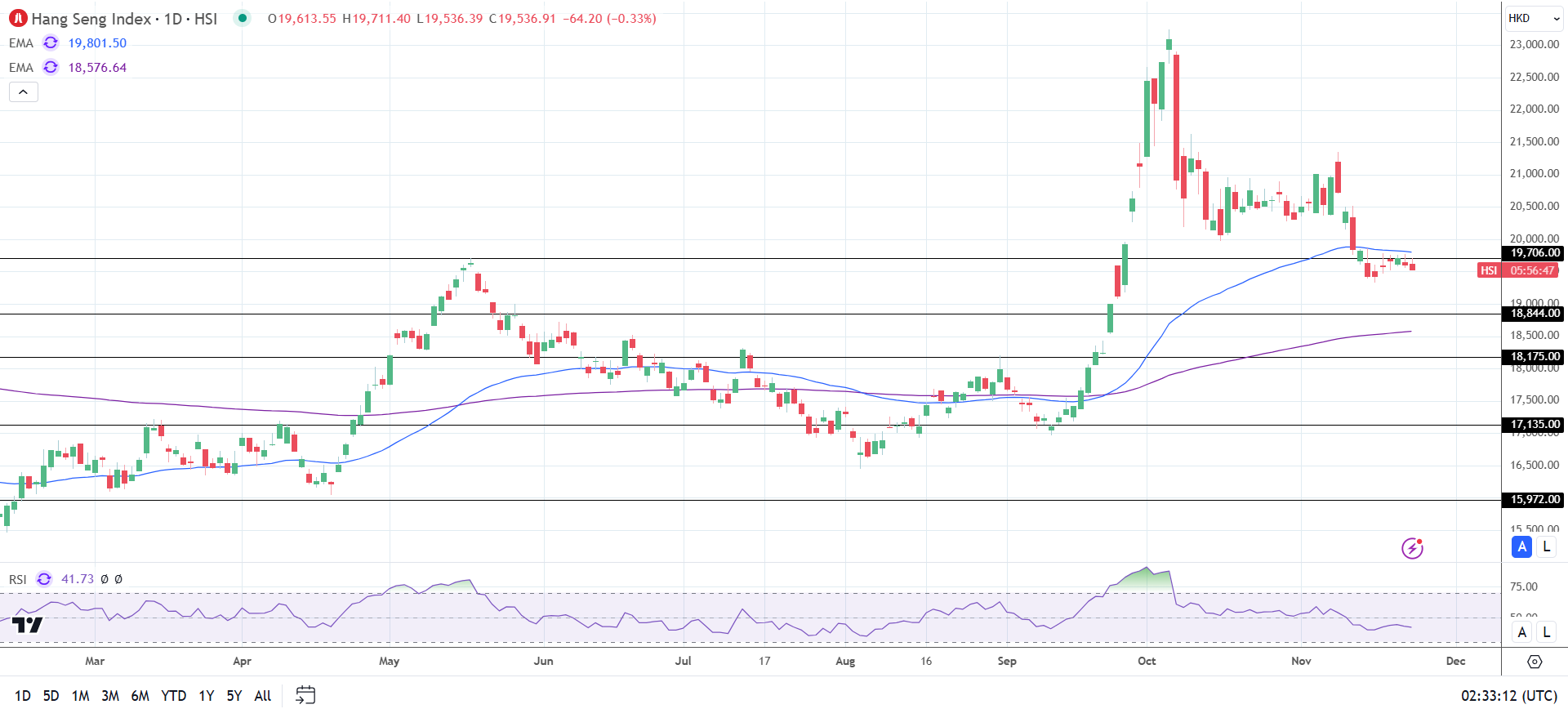
Task: Click the closing price C19,536.91 value
Action: point(523,19)
